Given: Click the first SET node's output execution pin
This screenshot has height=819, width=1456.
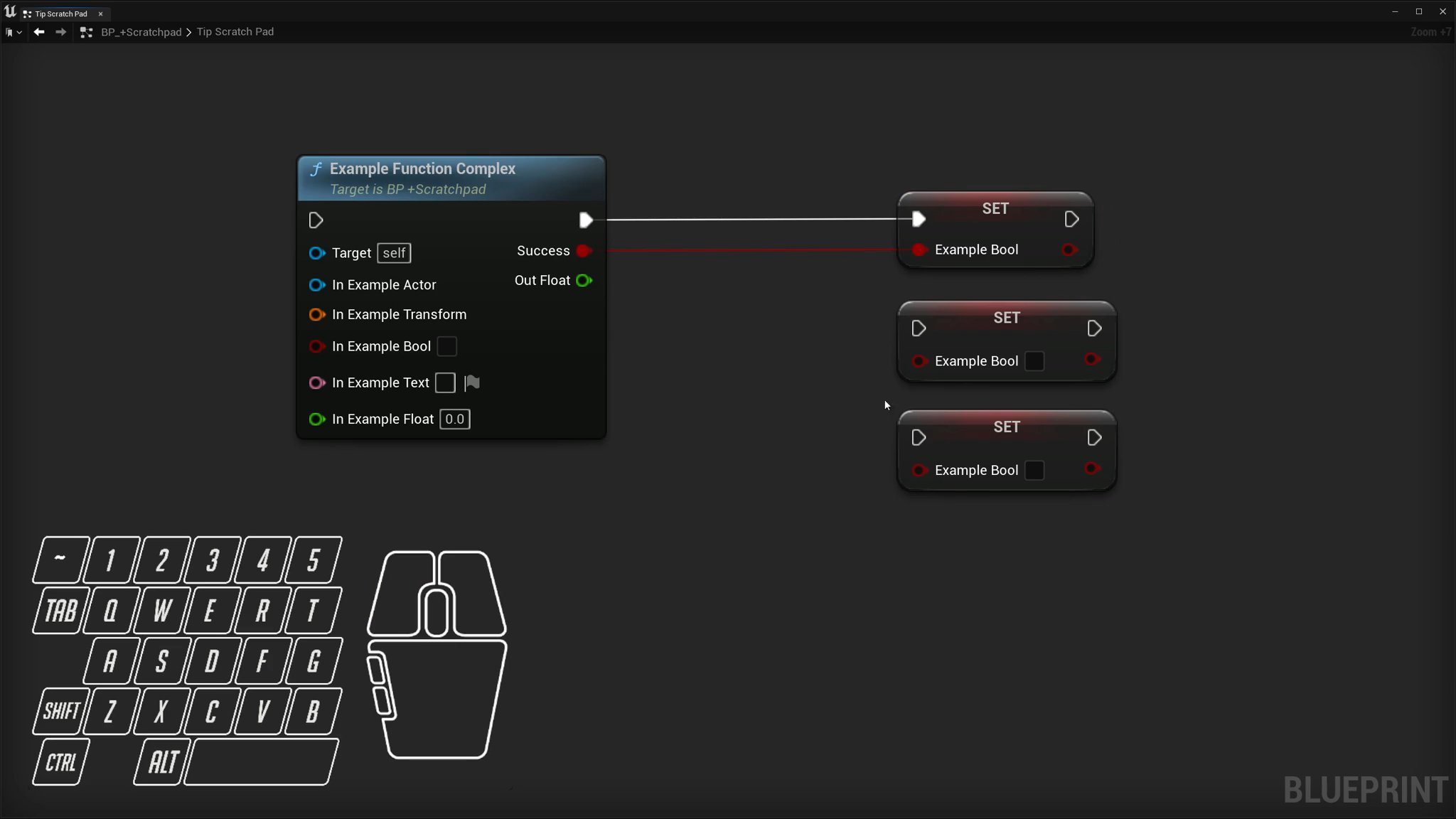Looking at the screenshot, I should (1071, 220).
